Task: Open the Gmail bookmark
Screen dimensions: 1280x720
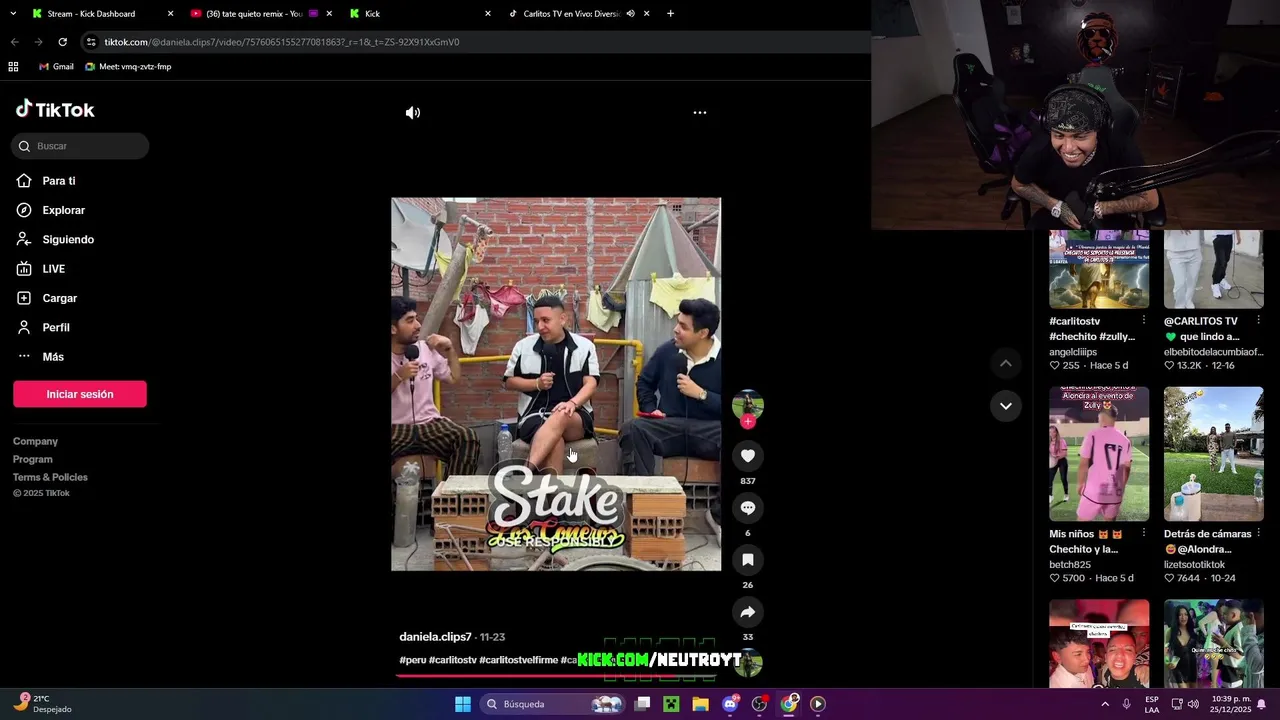Action: pos(56,67)
